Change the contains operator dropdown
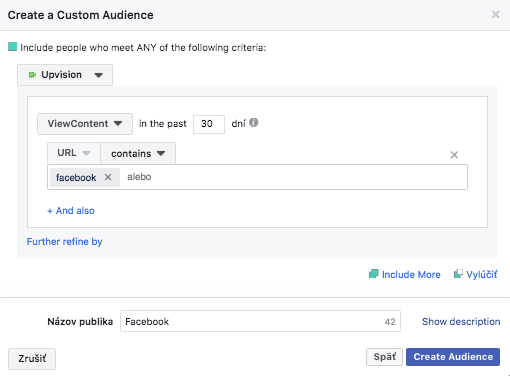 point(138,153)
